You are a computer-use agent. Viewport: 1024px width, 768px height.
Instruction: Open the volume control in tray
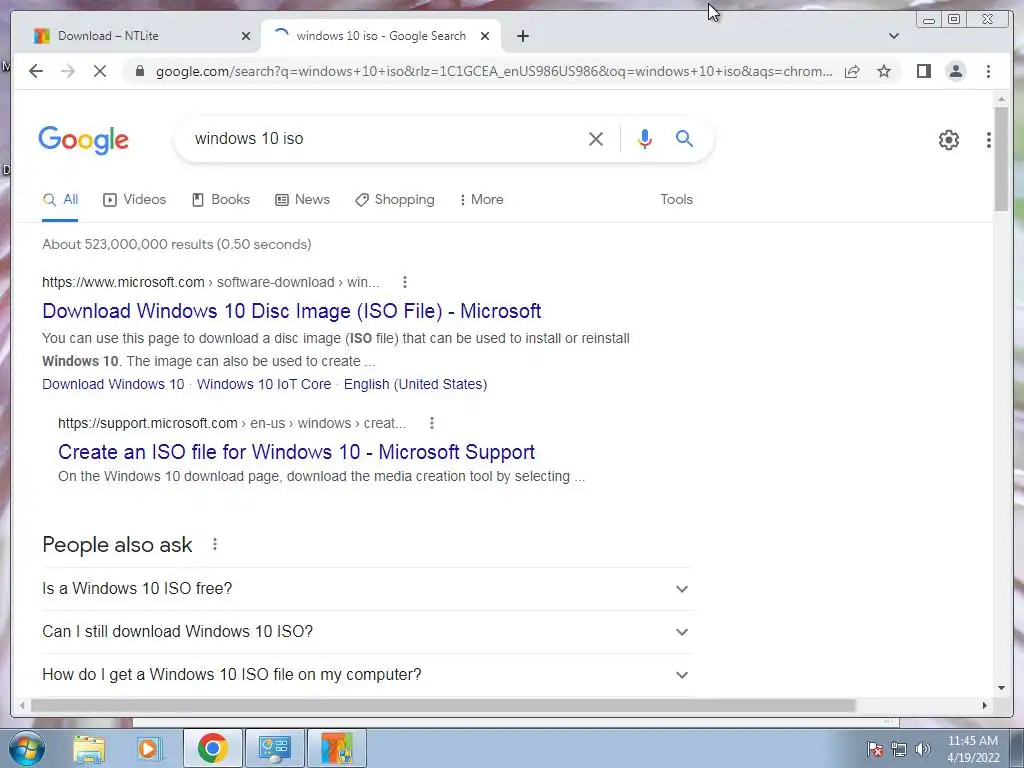[922, 749]
